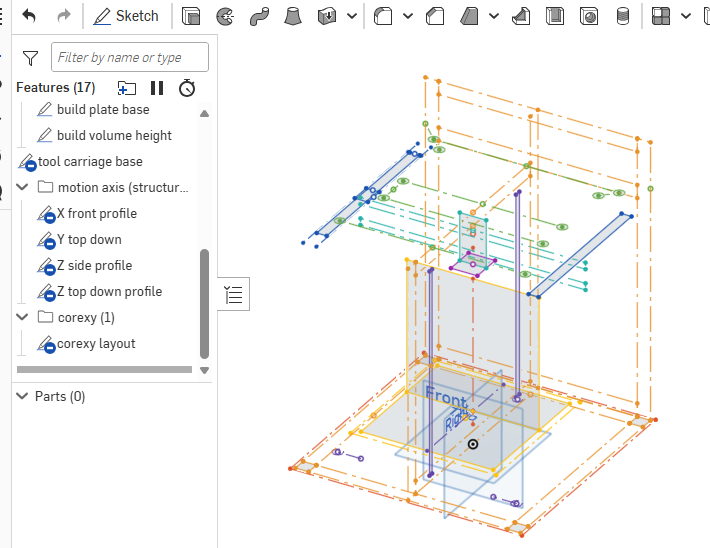Toggle the pause regeneration button
The height and width of the screenshot is (548, 710).
coord(157,88)
